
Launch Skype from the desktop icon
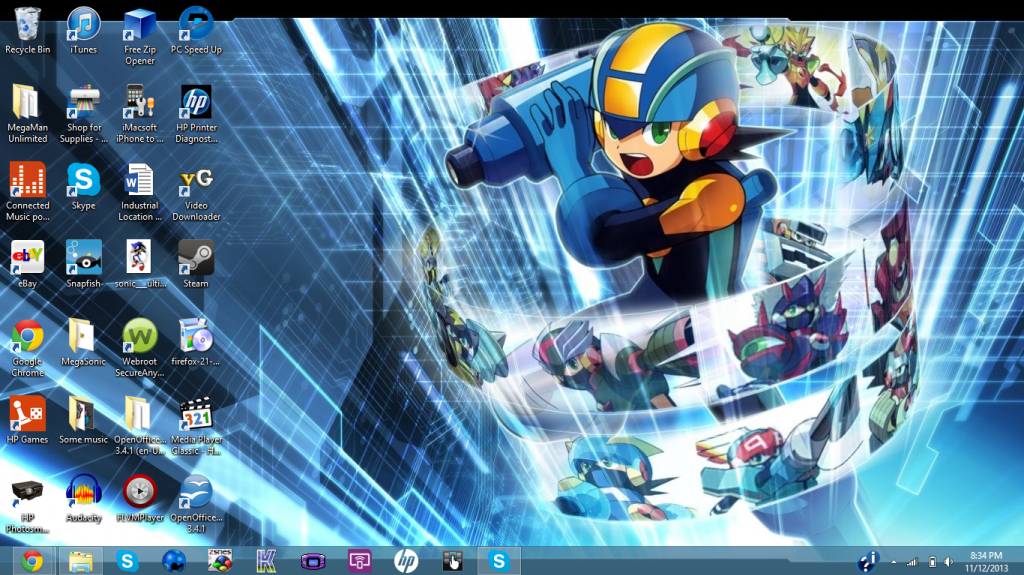pos(84,187)
